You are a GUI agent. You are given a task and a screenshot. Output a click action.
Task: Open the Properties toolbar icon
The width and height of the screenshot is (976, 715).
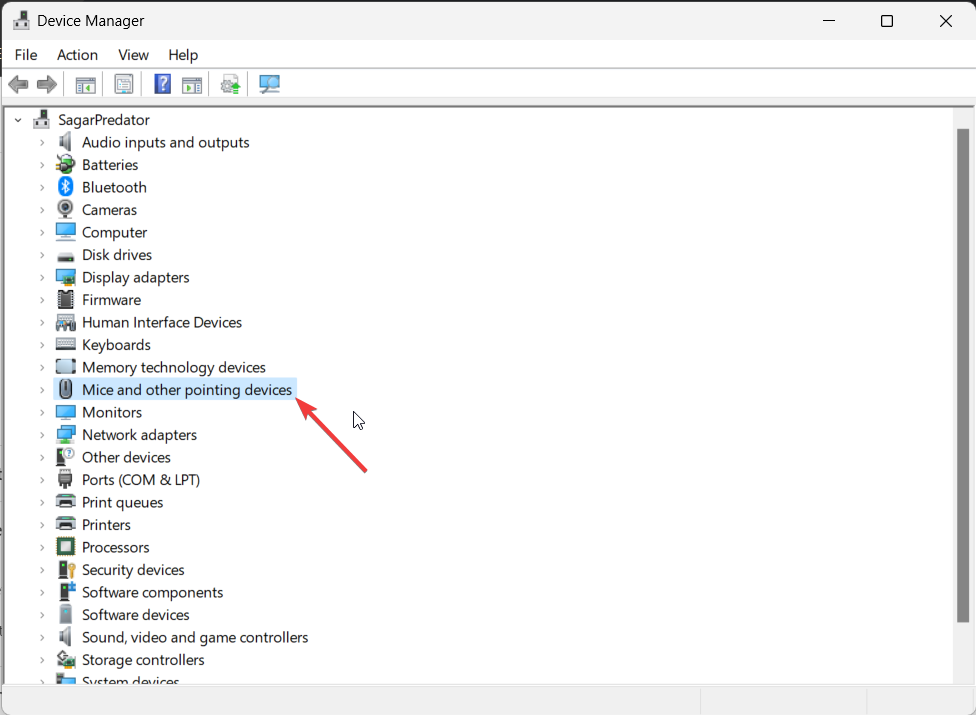click(124, 84)
